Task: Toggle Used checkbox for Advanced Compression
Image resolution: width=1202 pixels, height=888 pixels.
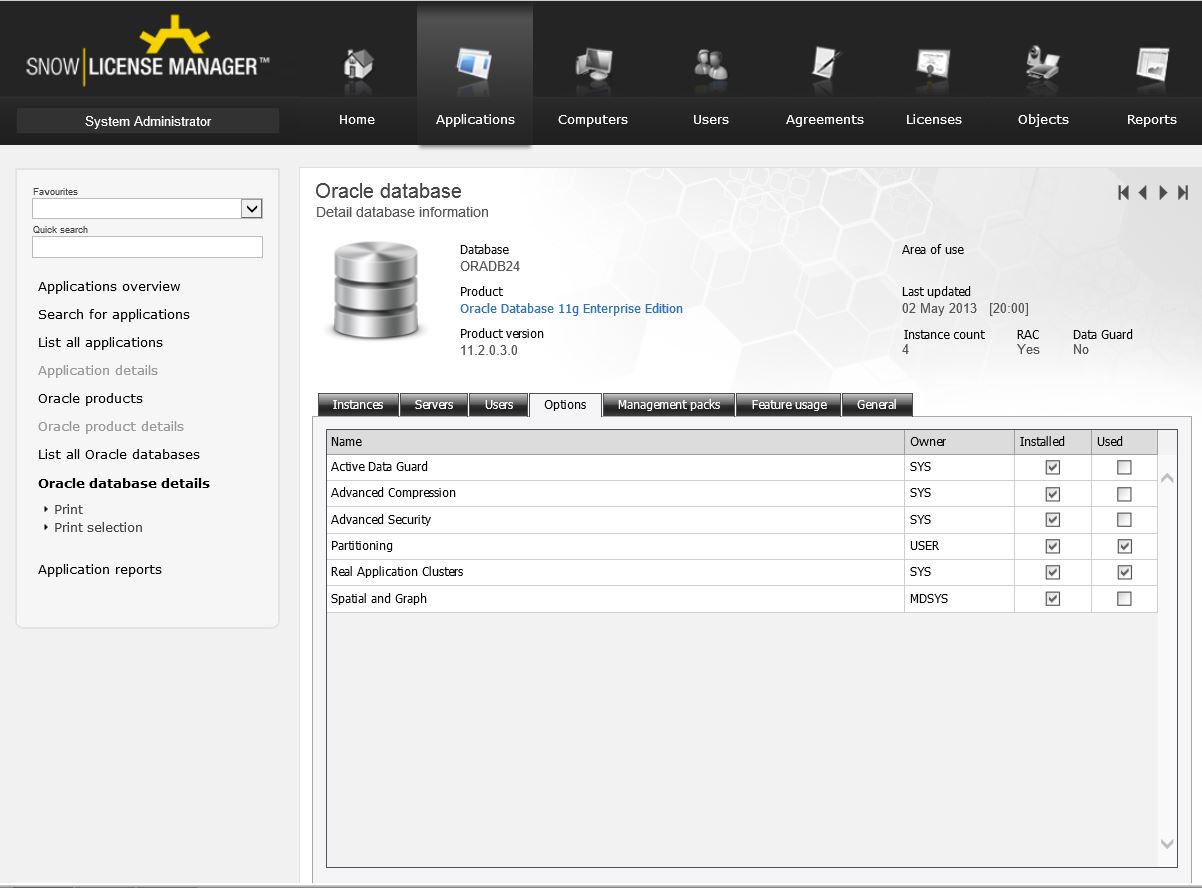Action: click(x=1124, y=494)
